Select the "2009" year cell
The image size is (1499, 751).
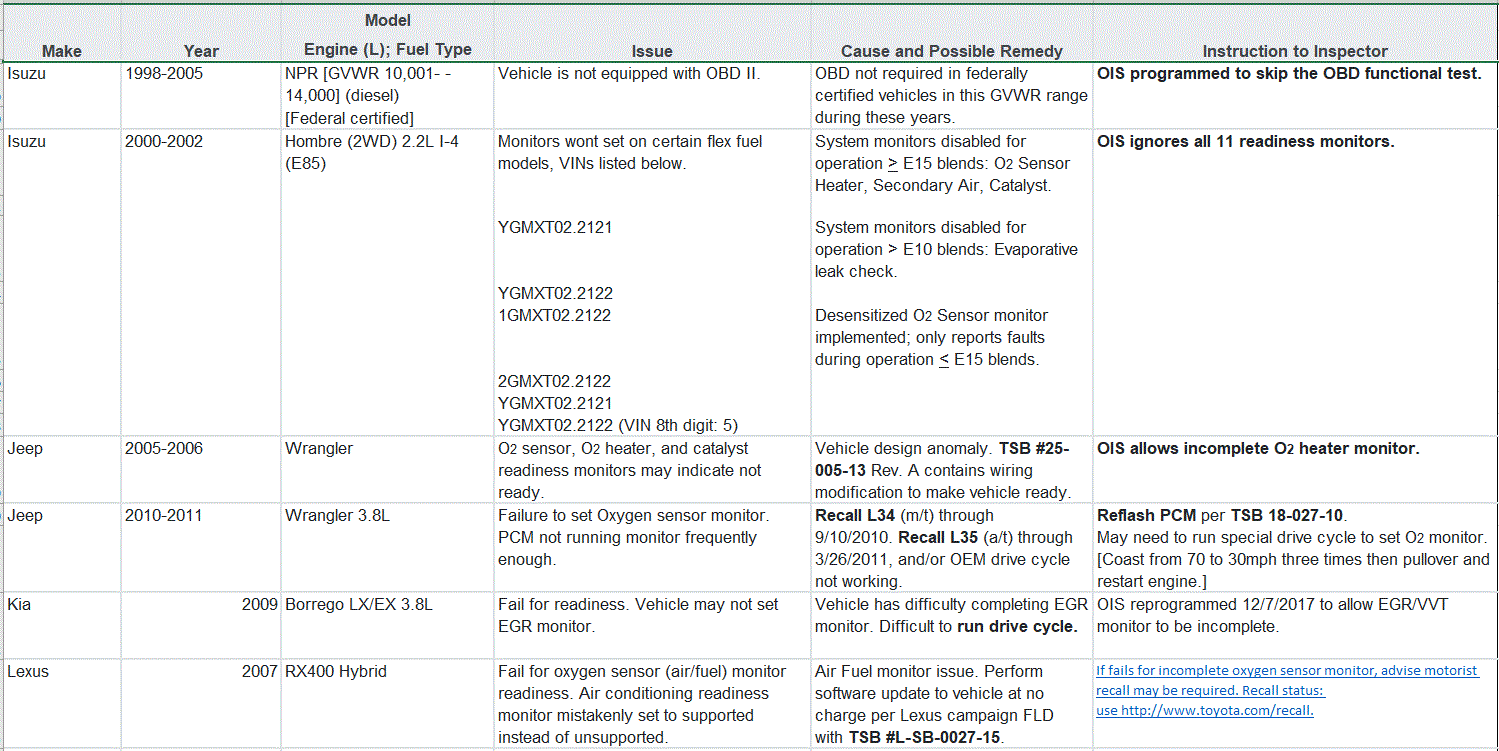pyautogui.click(x=201, y=626)
